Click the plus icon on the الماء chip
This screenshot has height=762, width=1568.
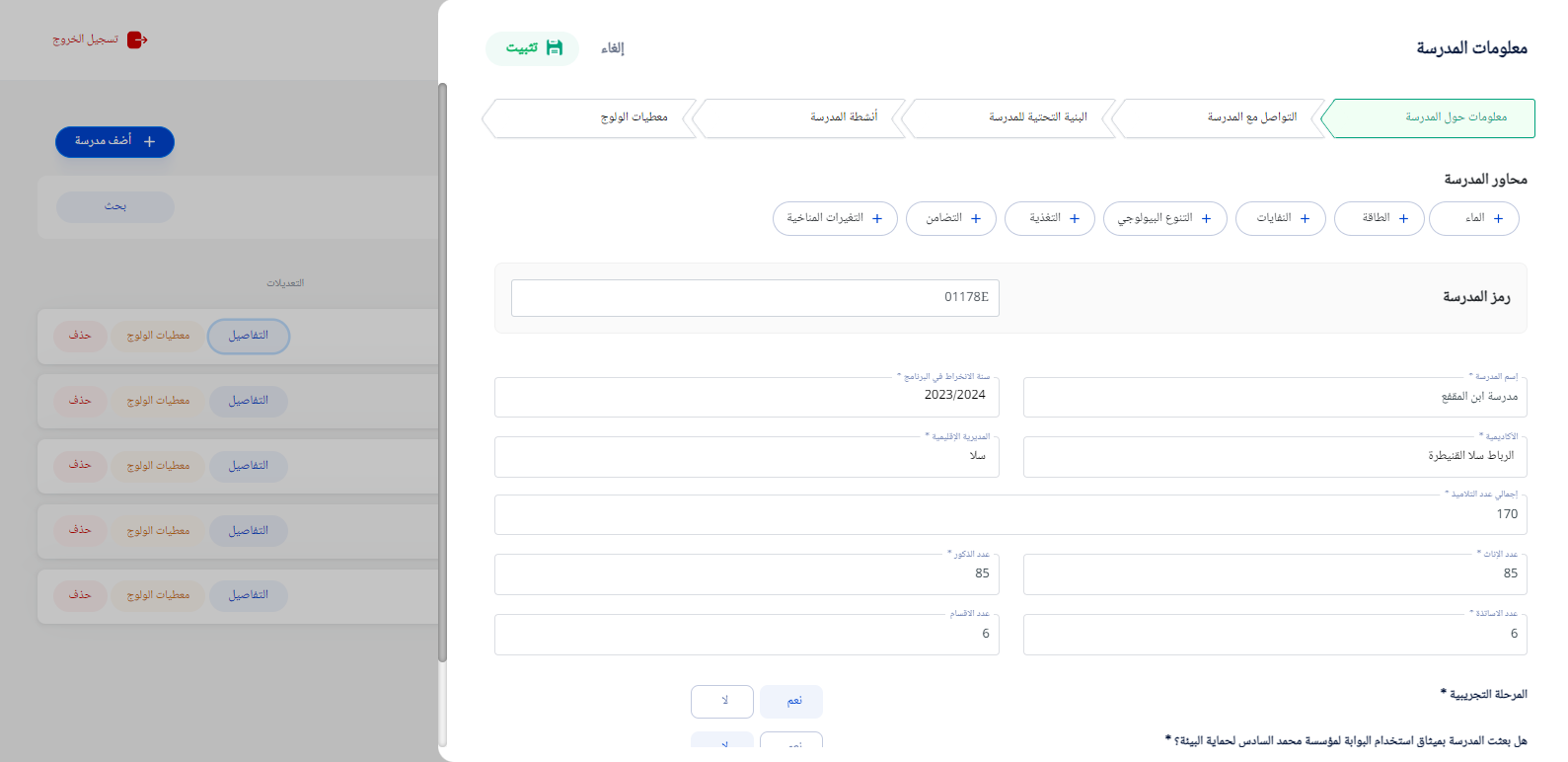(1498, 219)
